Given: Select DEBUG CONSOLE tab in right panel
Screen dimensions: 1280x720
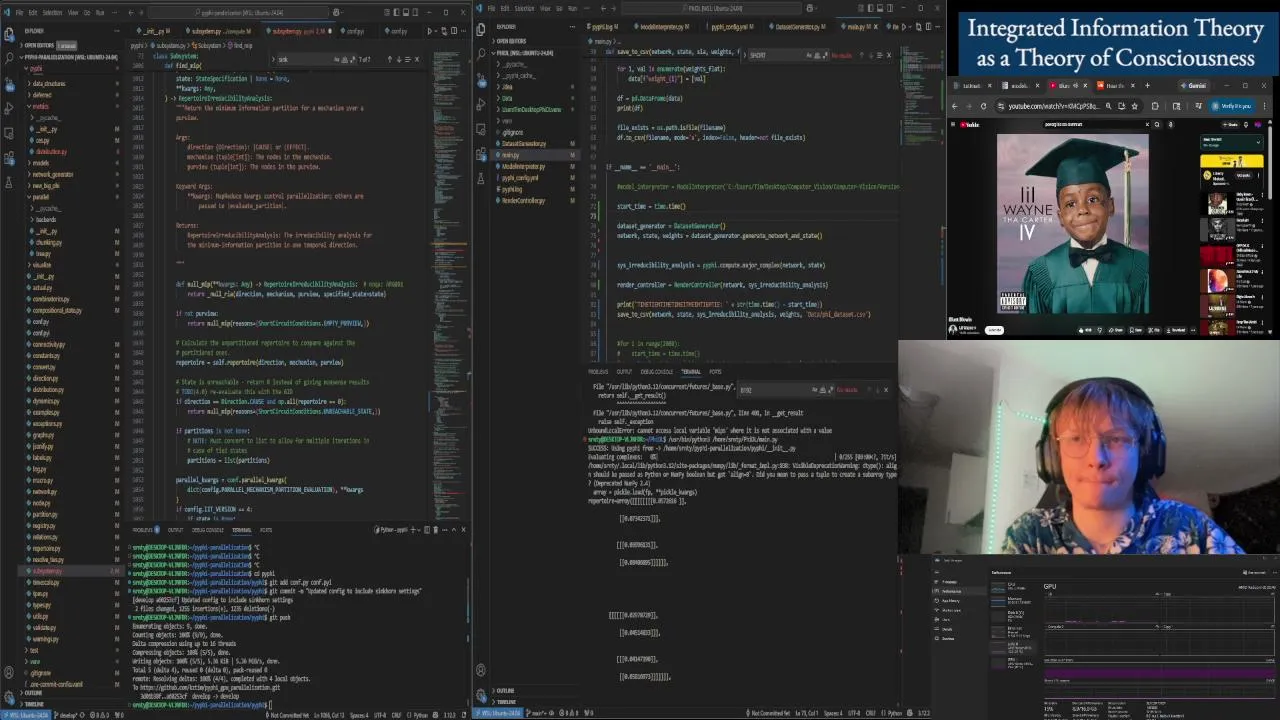Looking at the screenshot, I should coord(657,372).
